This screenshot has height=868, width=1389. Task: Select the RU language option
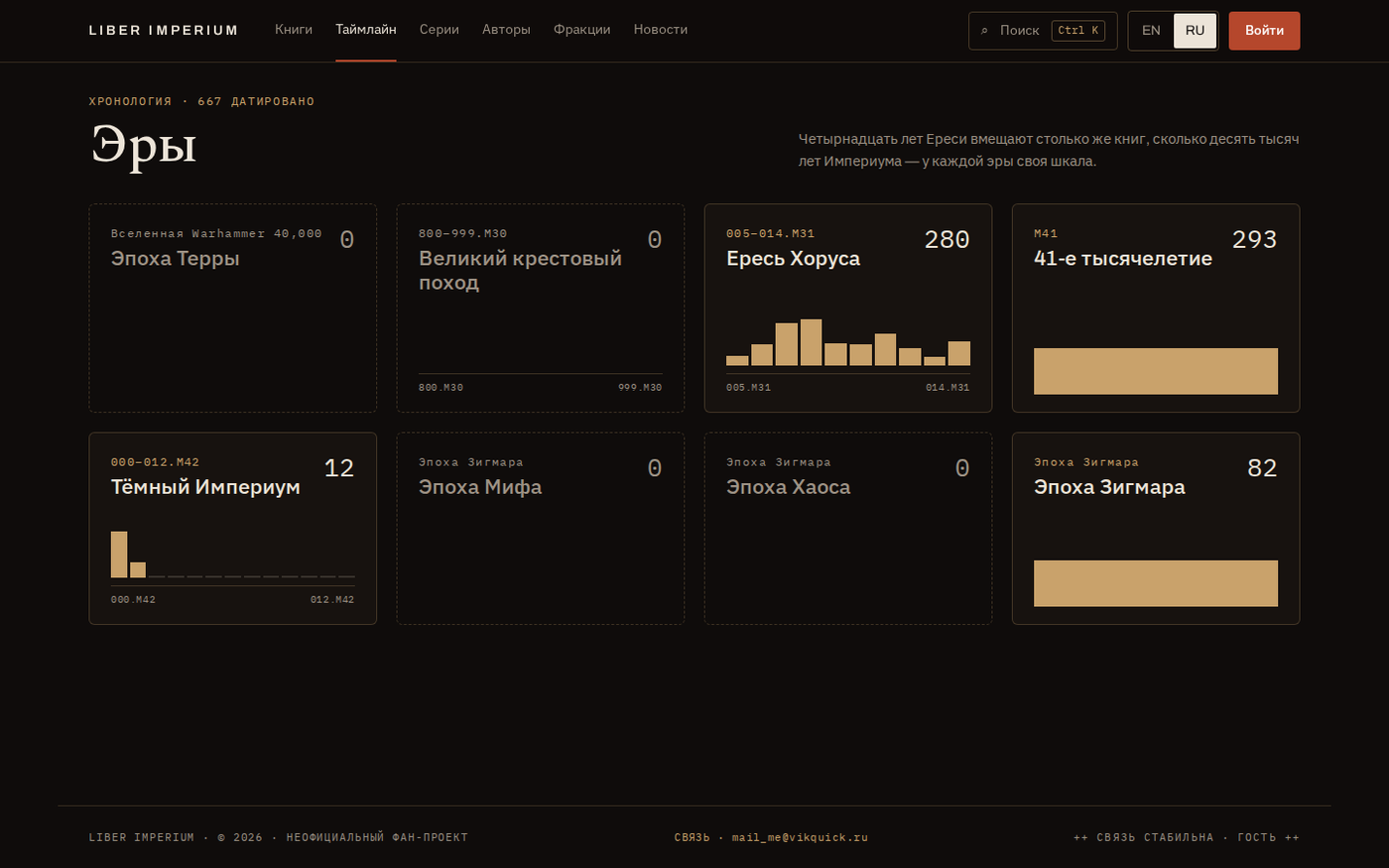[1195, 31]
